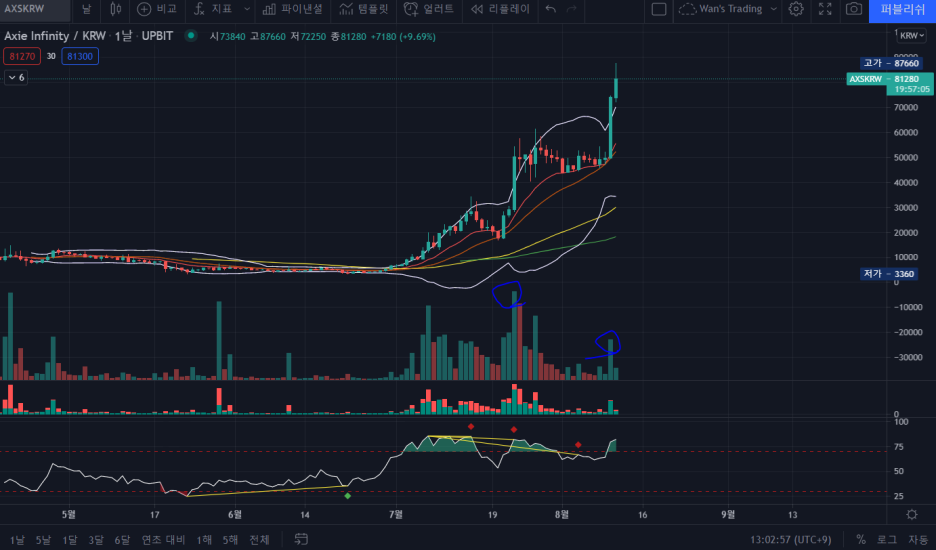Open timezone menu at 13:02:57 (UTC+9)
This screenshot has width=936, height=550.
click(x=790, y=540)
